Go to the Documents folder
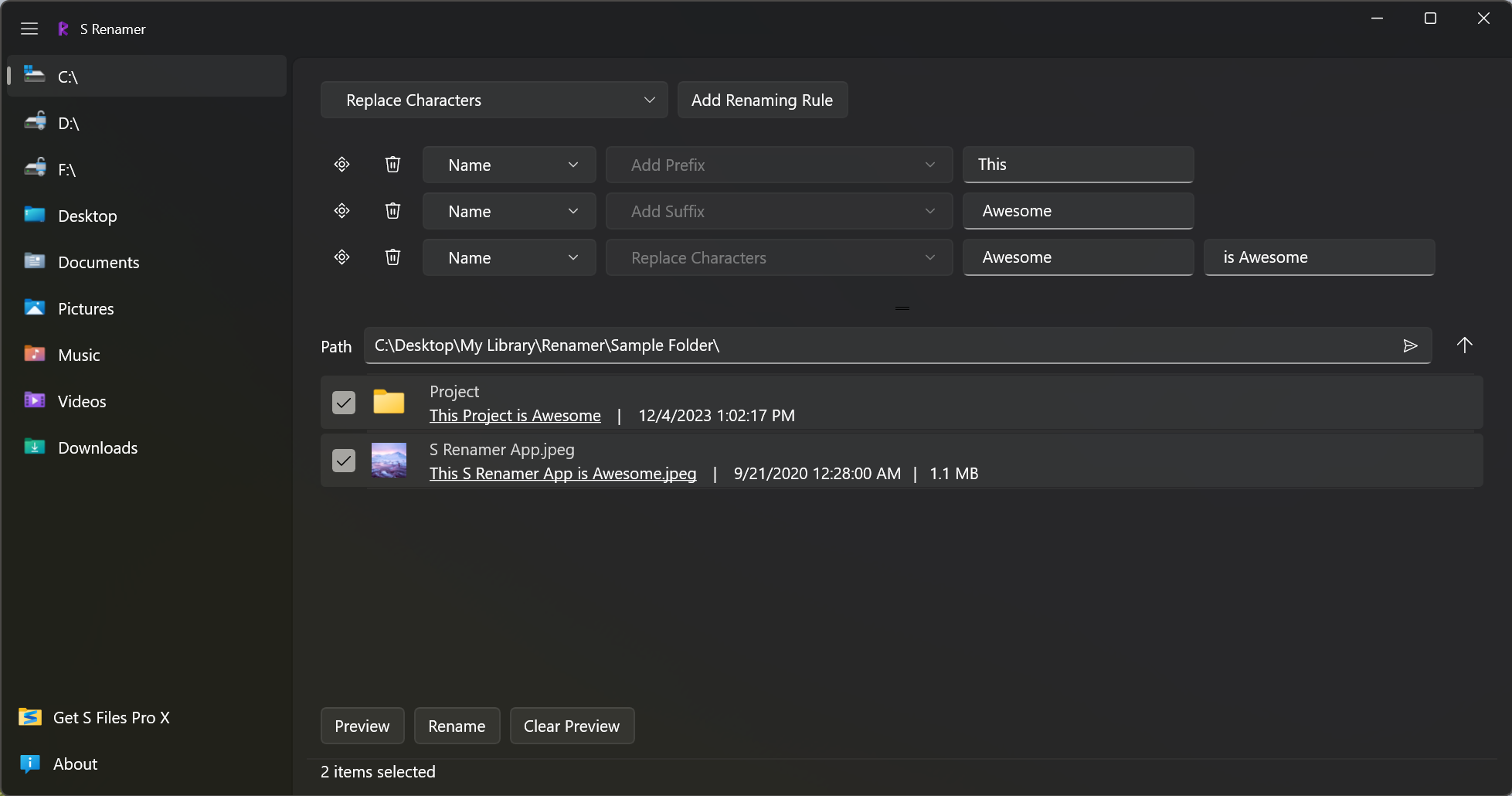The height and width of the screenshot is (796, 1512). (x=147, y=261)
